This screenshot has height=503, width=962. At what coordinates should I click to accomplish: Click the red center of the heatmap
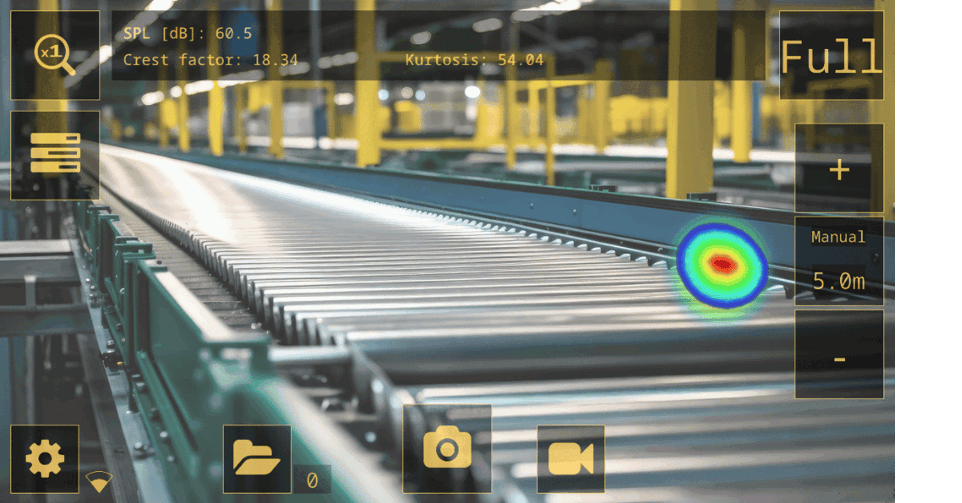click(722, 264)
